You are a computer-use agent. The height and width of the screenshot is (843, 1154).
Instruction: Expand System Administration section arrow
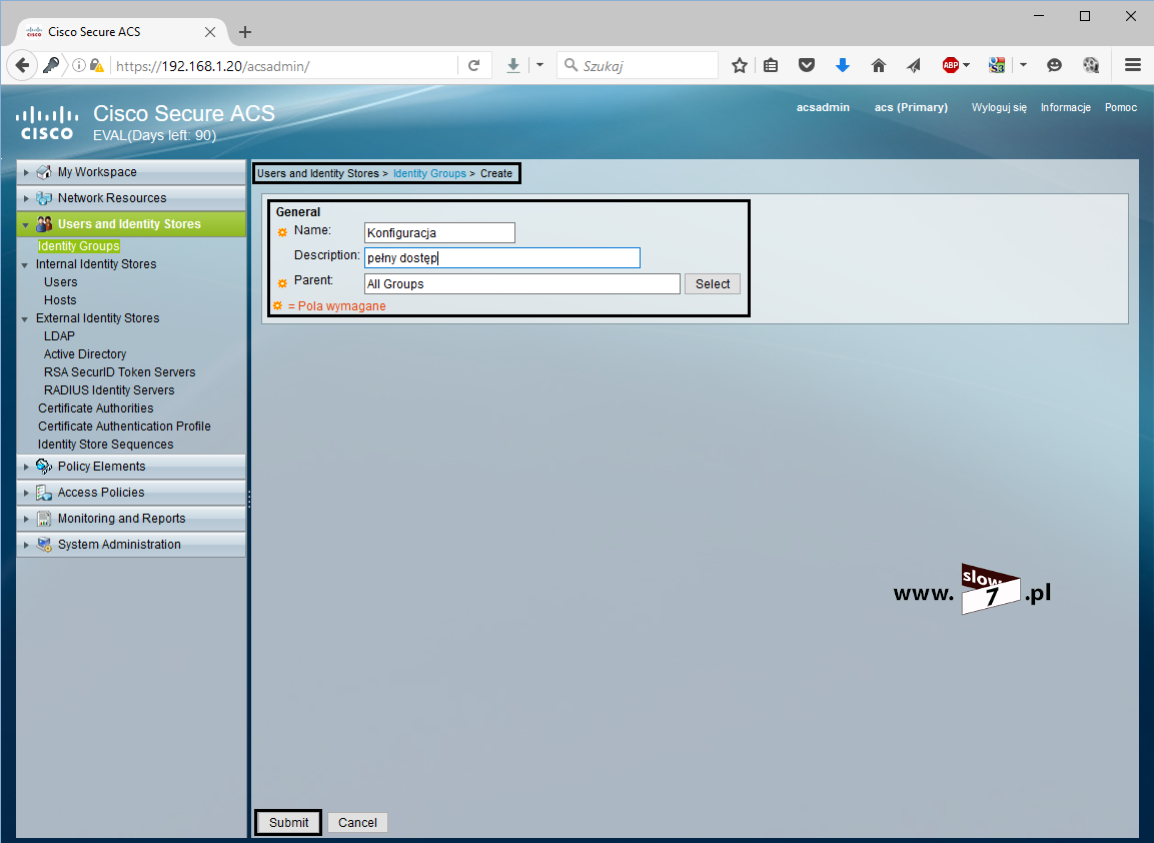tap(26, 545)
